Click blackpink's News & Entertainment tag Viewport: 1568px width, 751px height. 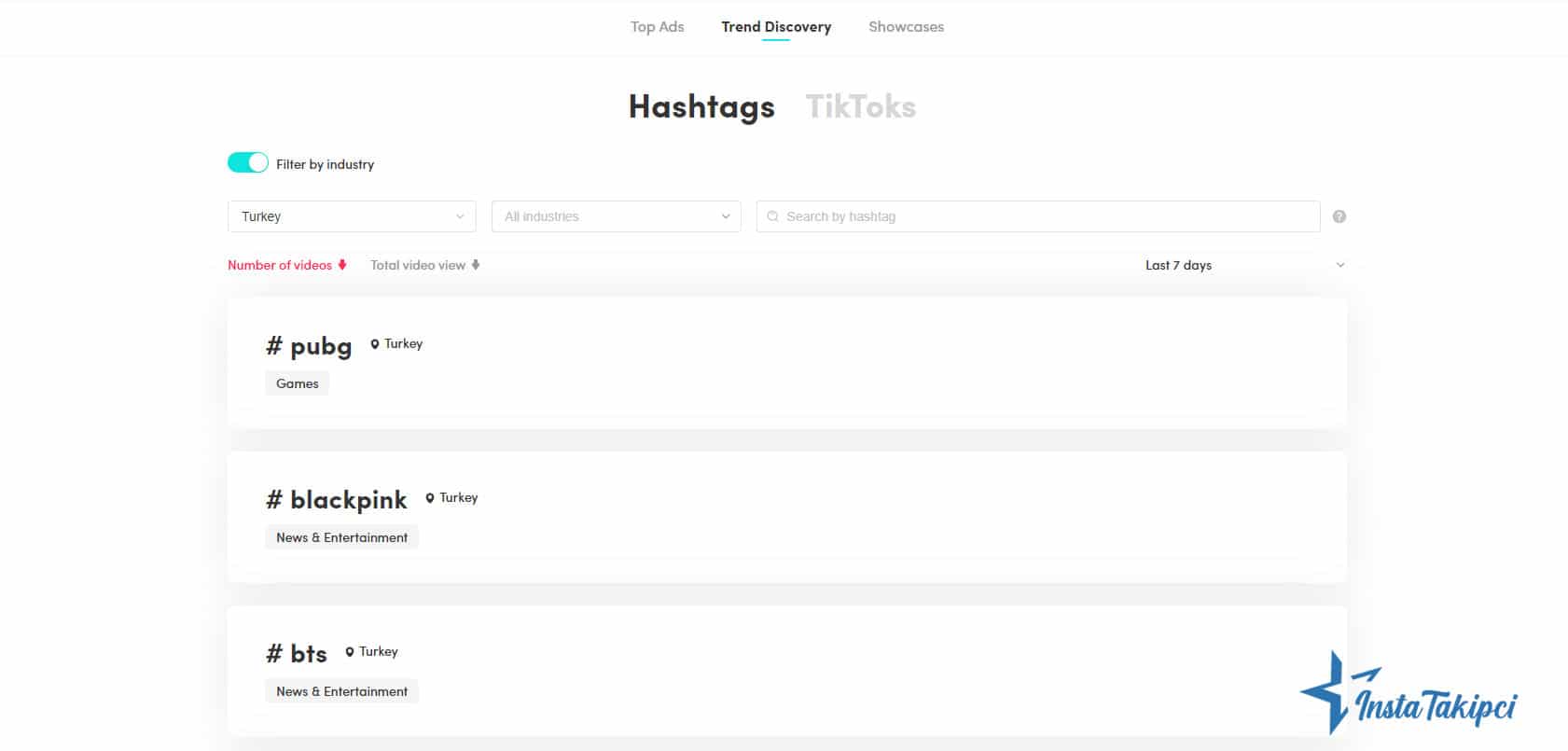(x=342, y=537)
